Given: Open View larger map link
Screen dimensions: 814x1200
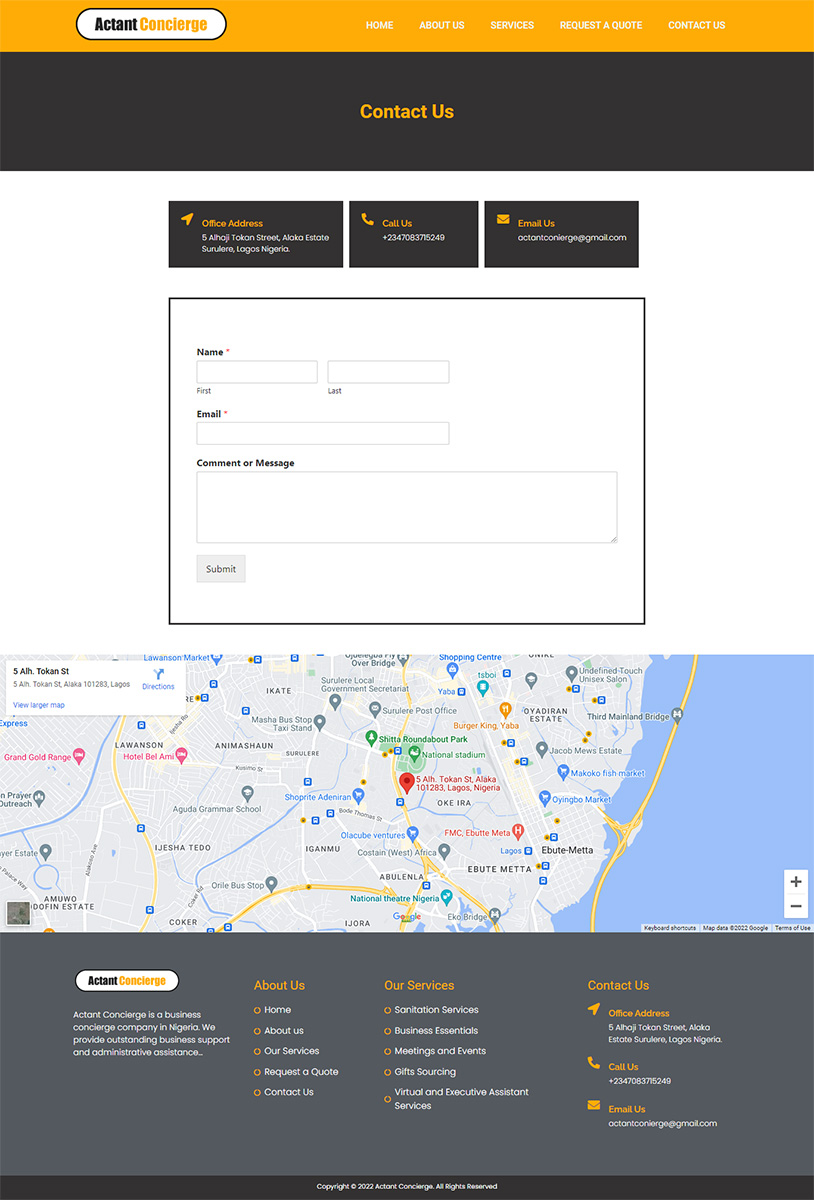Looking at the screenshot, I should click(39, 705).
